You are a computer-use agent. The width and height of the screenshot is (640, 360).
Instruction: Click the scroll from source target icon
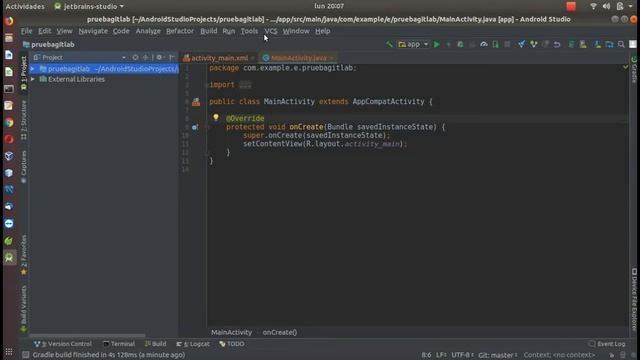pos(135,58)
